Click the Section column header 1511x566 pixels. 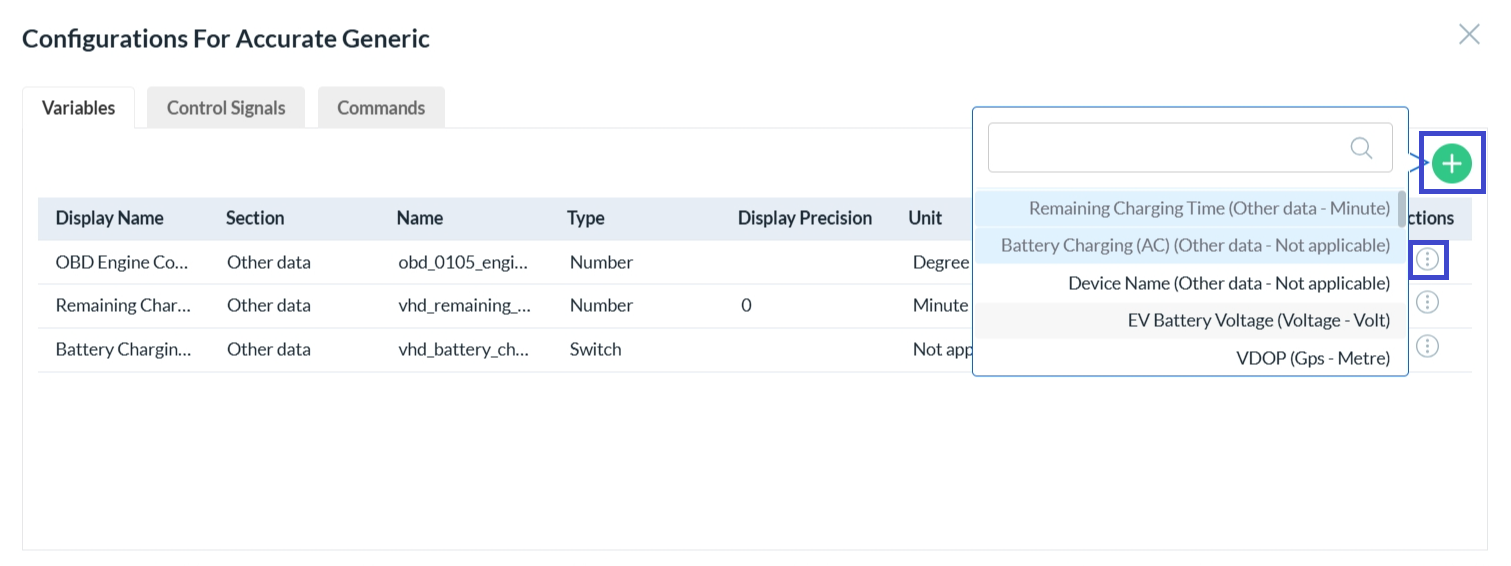pos(255,218)
